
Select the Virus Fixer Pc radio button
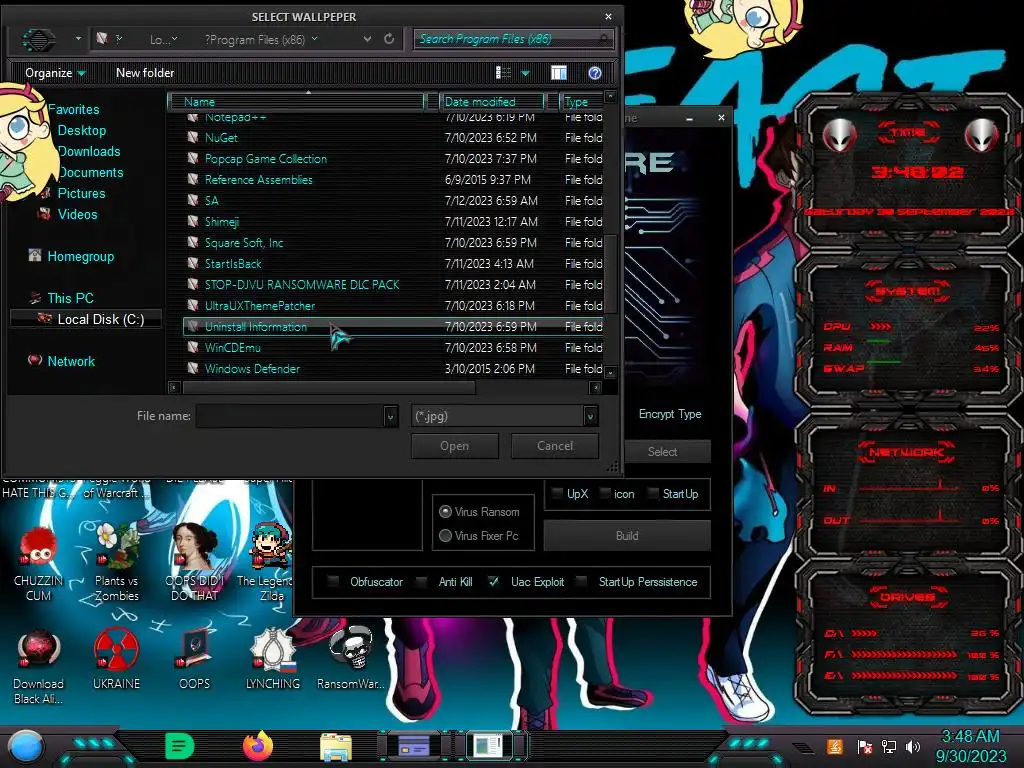[445, 536]
